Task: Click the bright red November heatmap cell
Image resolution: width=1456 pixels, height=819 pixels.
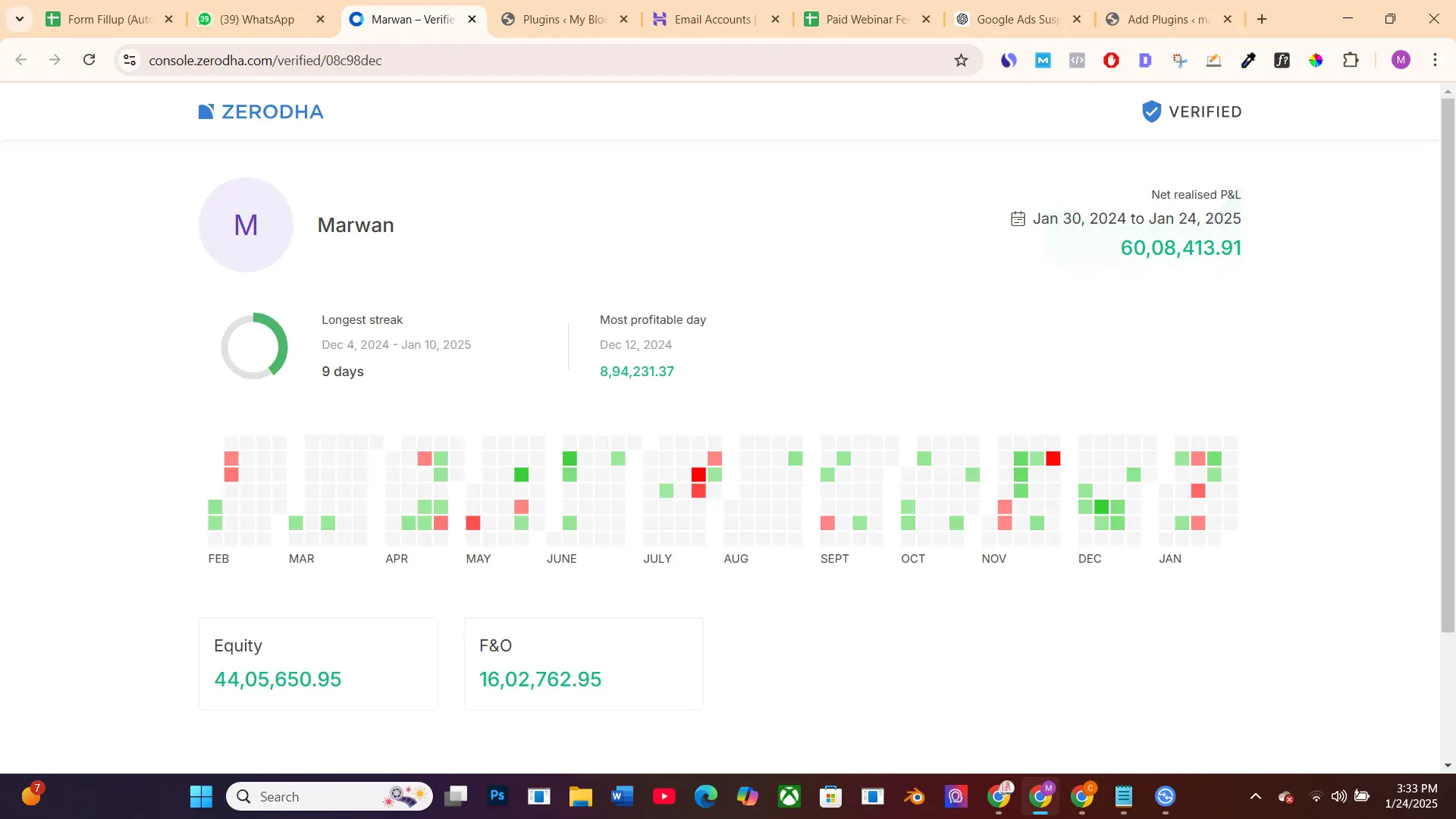Action: click(1053, 459)
